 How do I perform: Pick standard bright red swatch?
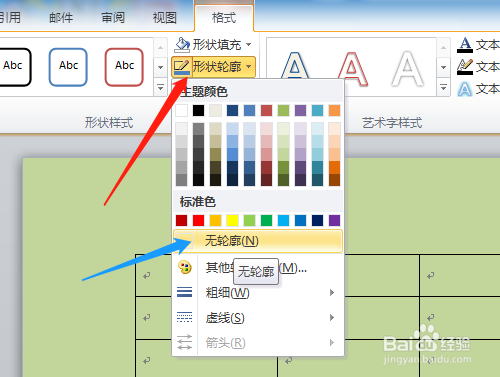point(198,220)
